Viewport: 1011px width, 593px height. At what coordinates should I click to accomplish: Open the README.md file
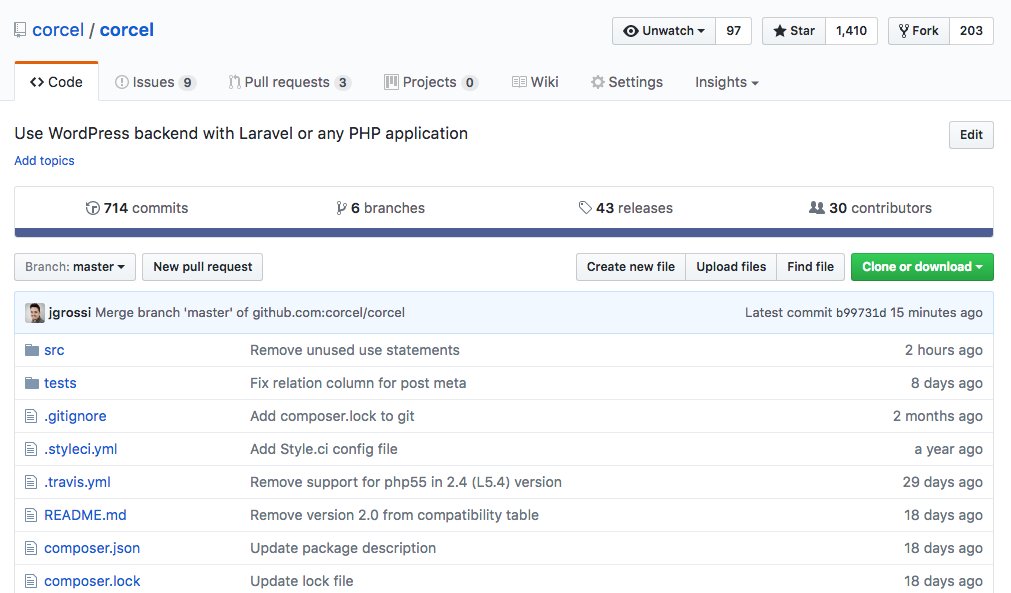[85, 515]
